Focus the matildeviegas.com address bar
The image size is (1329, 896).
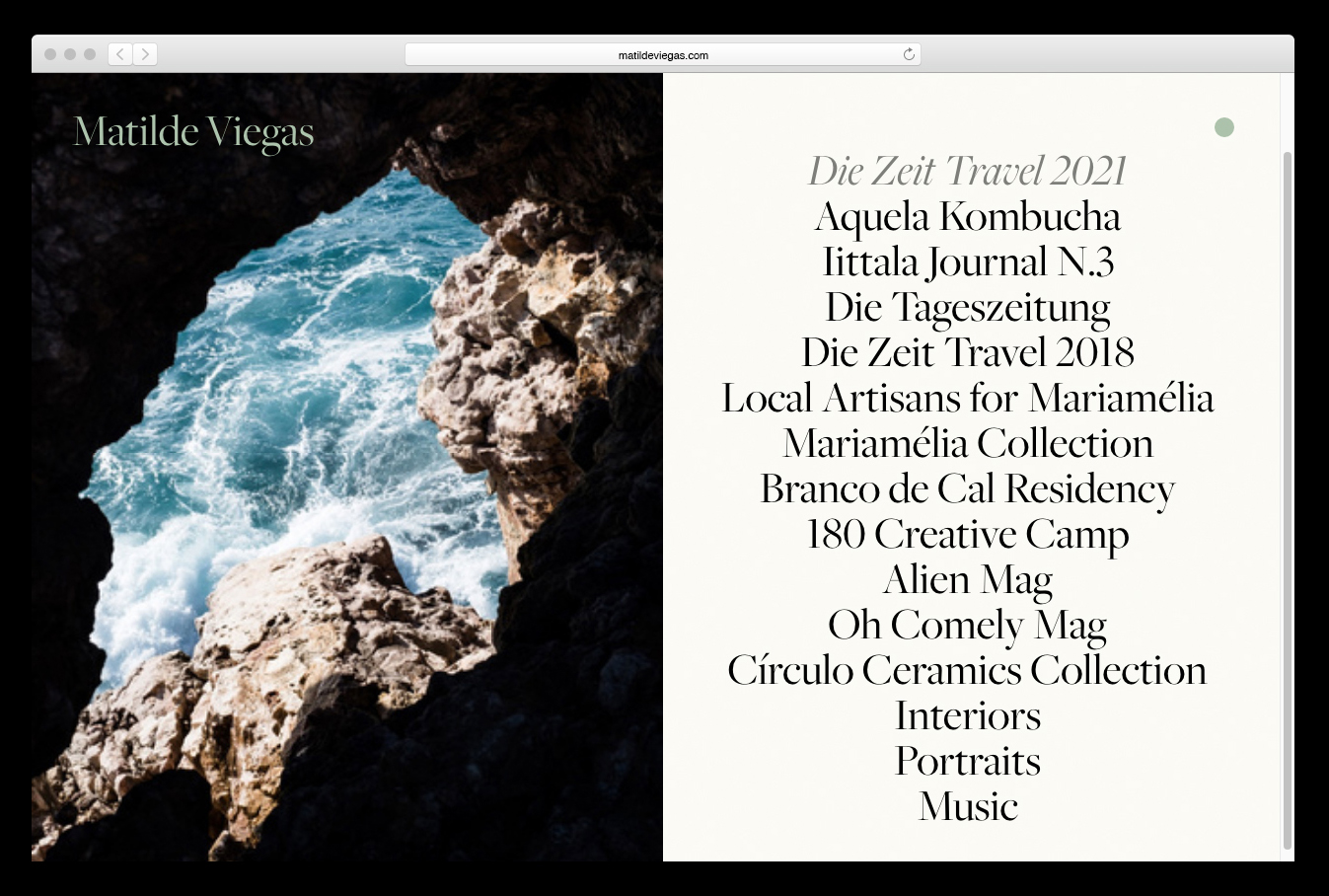coord(663,54)
